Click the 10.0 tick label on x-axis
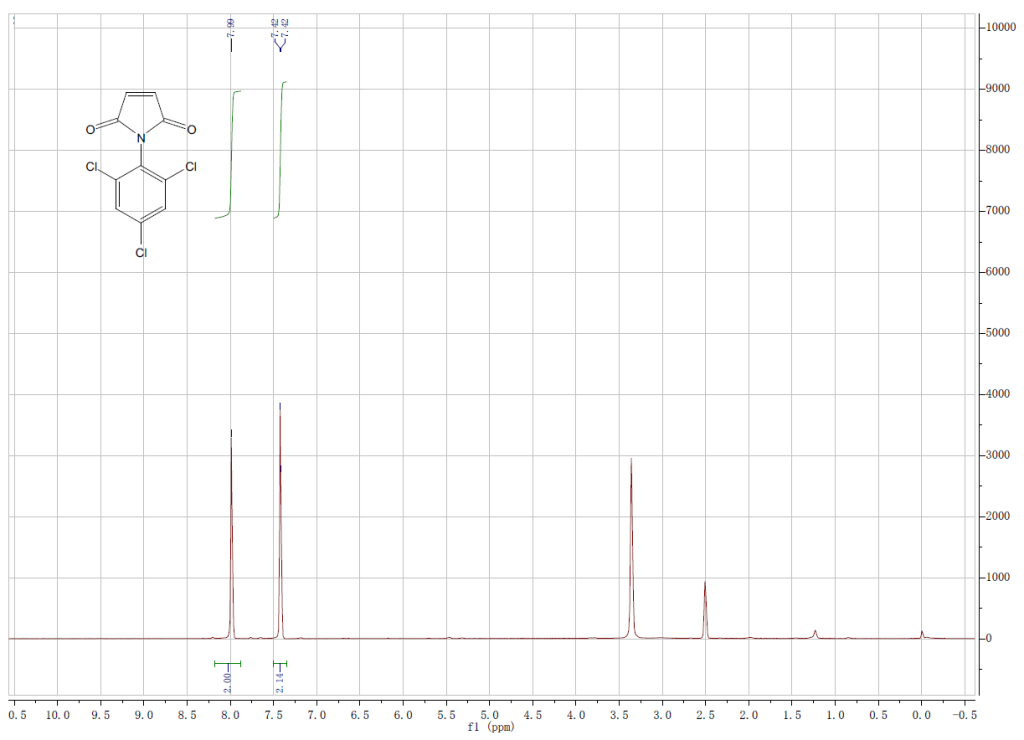The image size is (1024, 740). (57, 715)
